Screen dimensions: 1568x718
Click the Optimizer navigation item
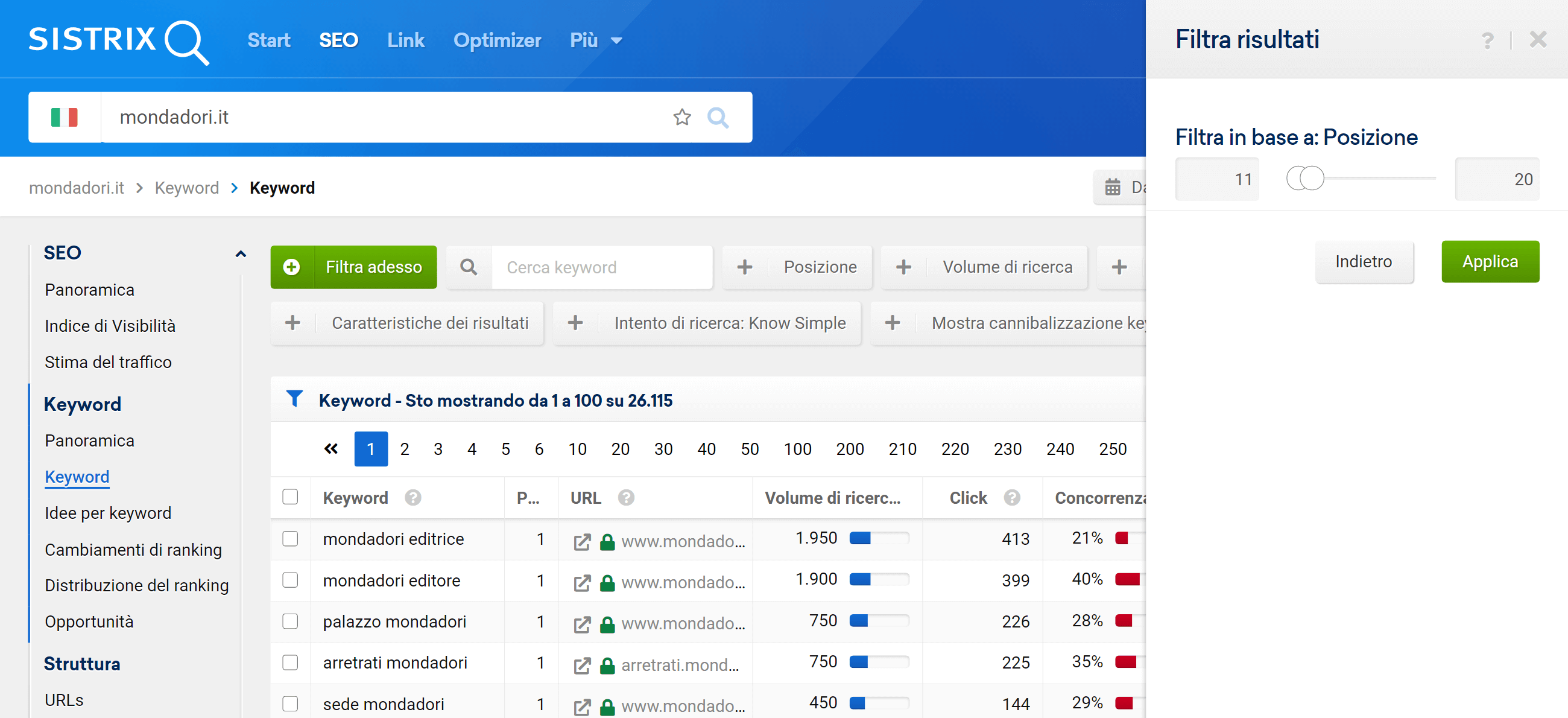497,40
